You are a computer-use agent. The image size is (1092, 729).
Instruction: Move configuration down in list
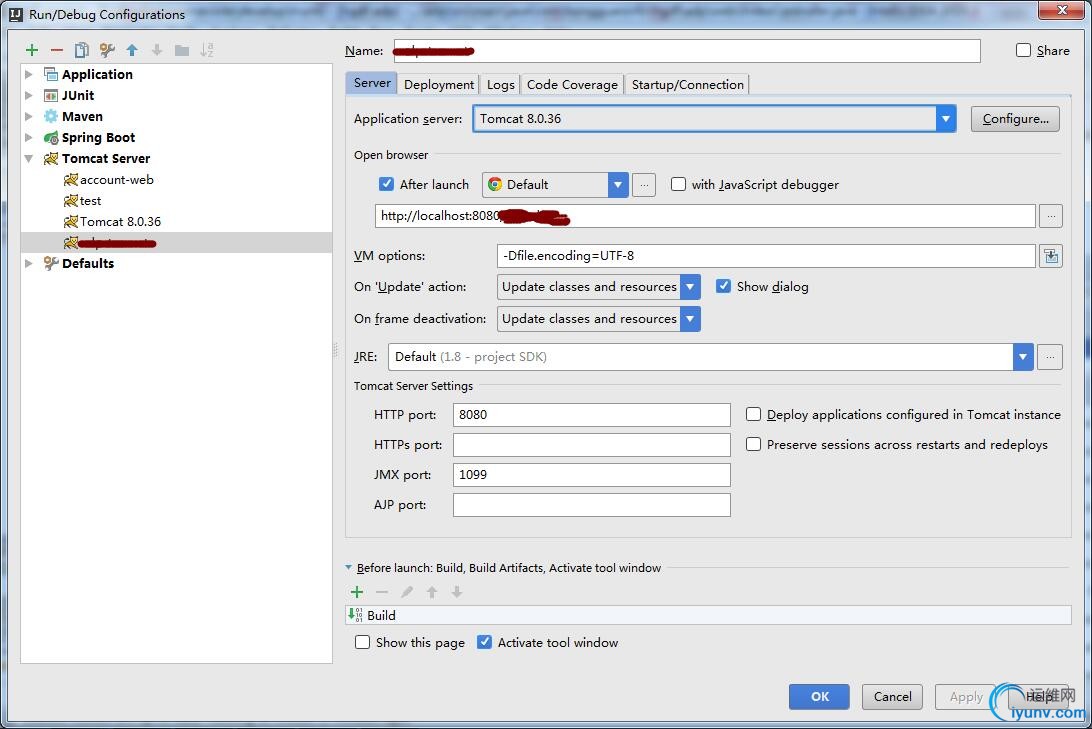pyautogui.click(x=157, y=50)
